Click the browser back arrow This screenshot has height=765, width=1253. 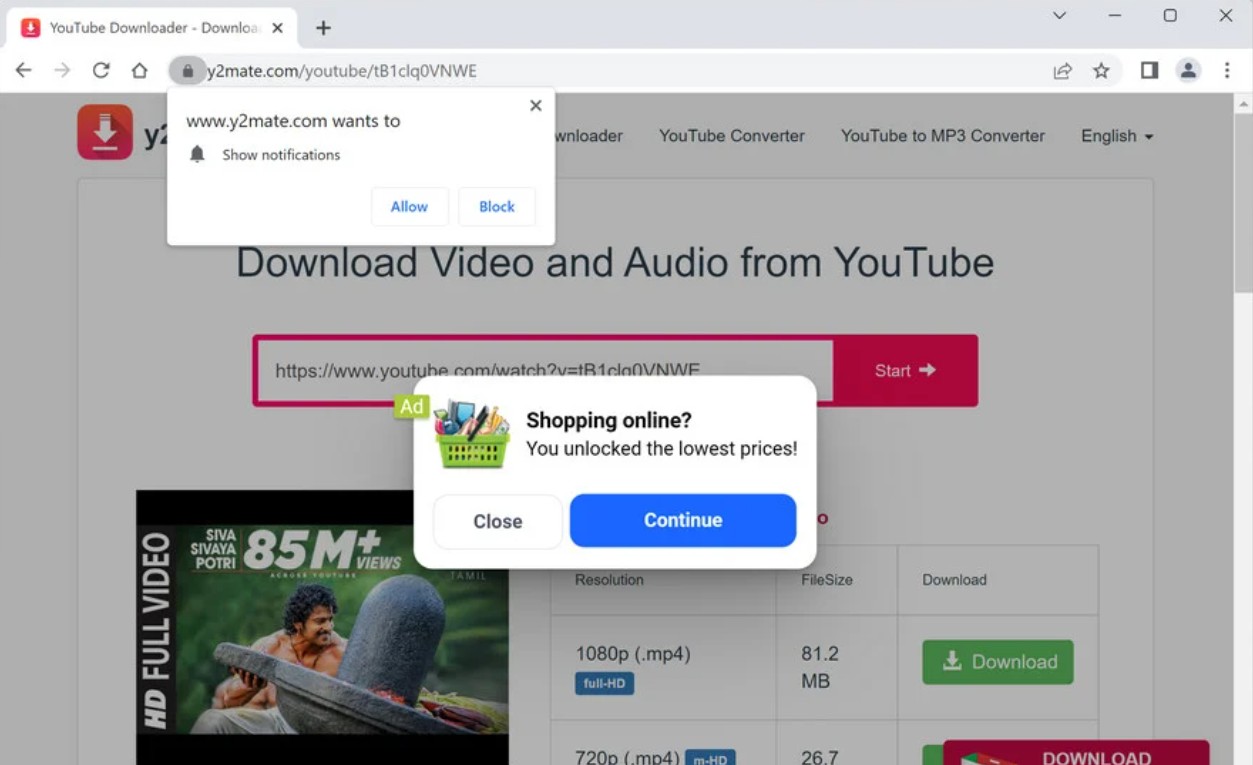click(23, 70)
